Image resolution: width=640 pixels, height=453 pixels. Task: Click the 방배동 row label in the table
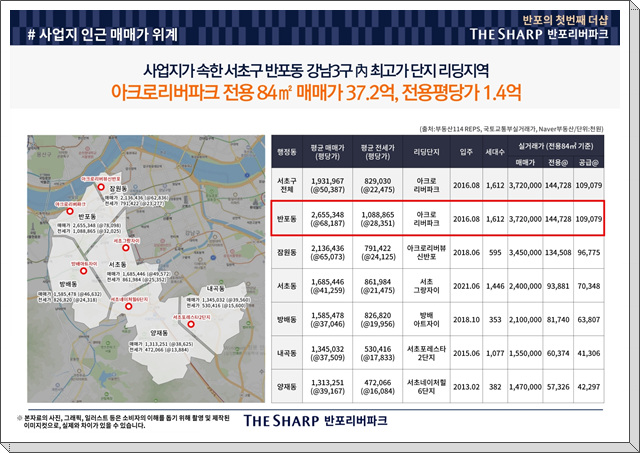tap(287, 320)
